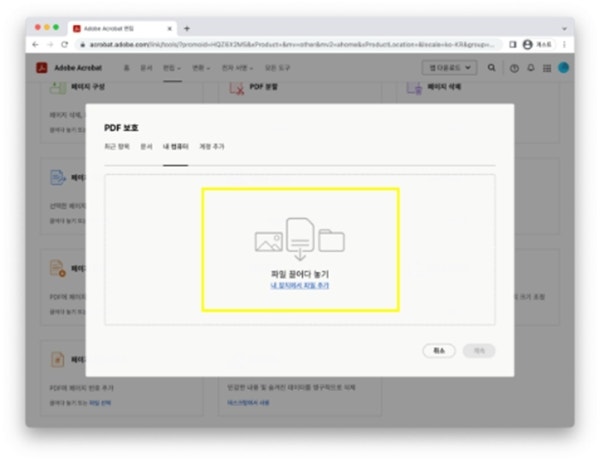Expand the 편집 menu in header
The height and width of the screenshot is (461, 600).
click(x=172, y=68)
